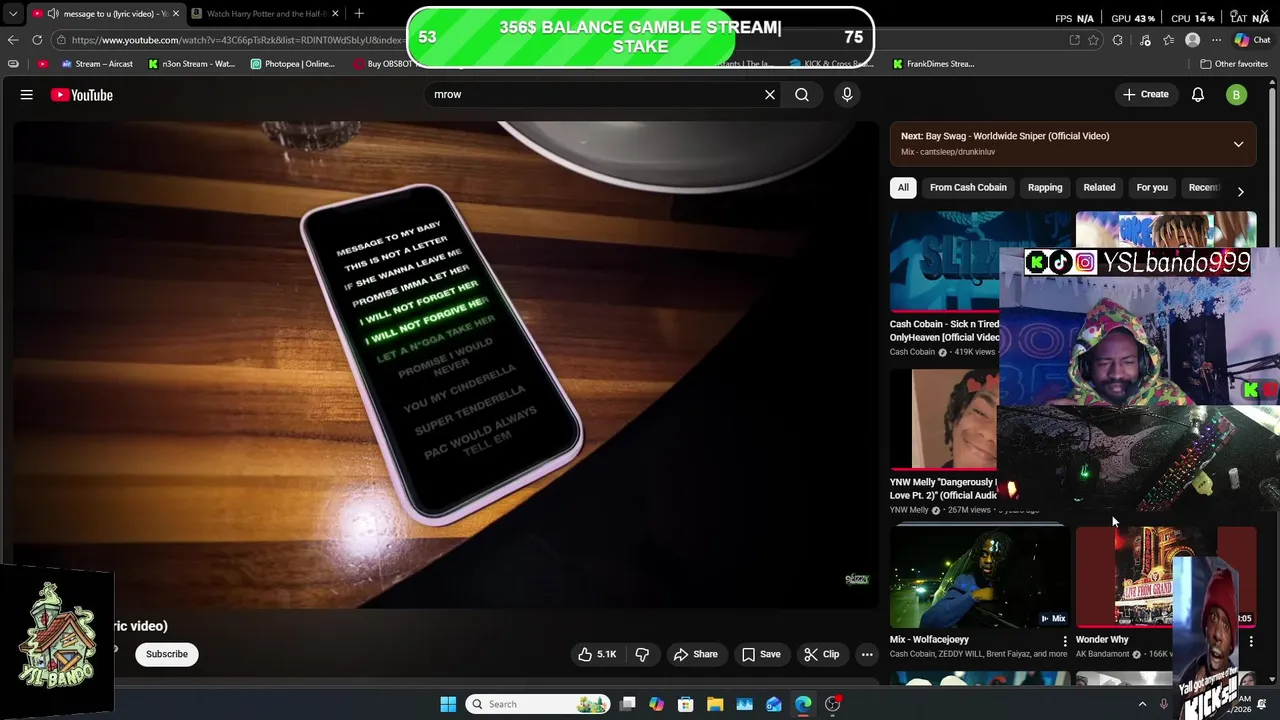Viewport: 1280px width, 720px height.
Task: Clear the search box with the X
Action: tap(770, 95)
